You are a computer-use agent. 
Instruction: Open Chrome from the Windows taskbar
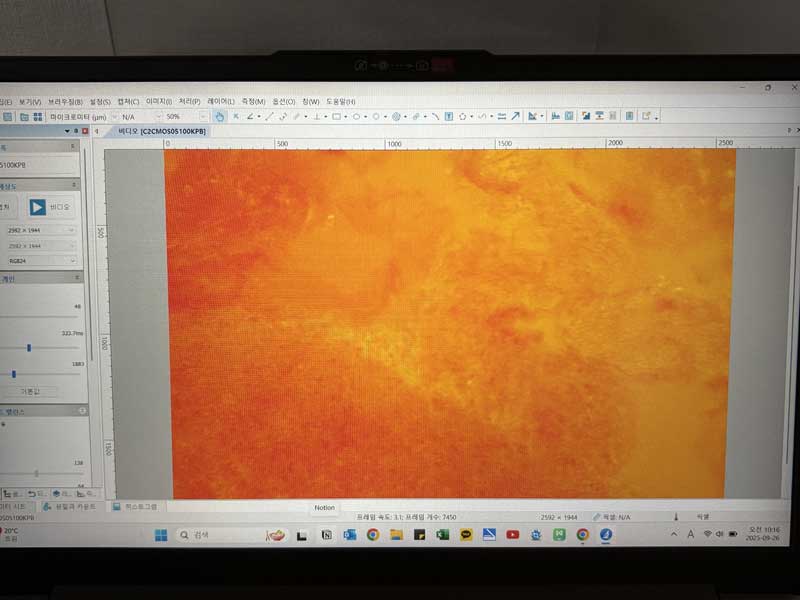[372, 535]
